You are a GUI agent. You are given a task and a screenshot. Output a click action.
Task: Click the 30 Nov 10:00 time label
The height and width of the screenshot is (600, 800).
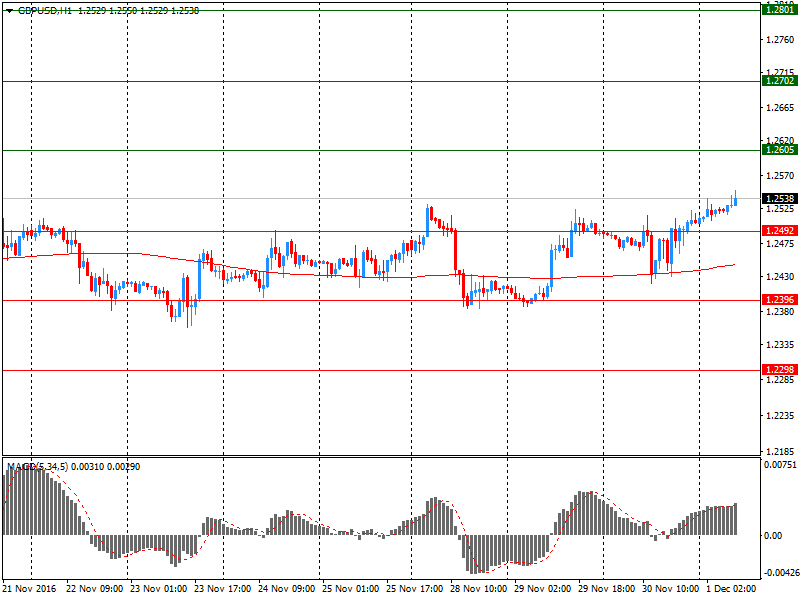pos(670,588)
